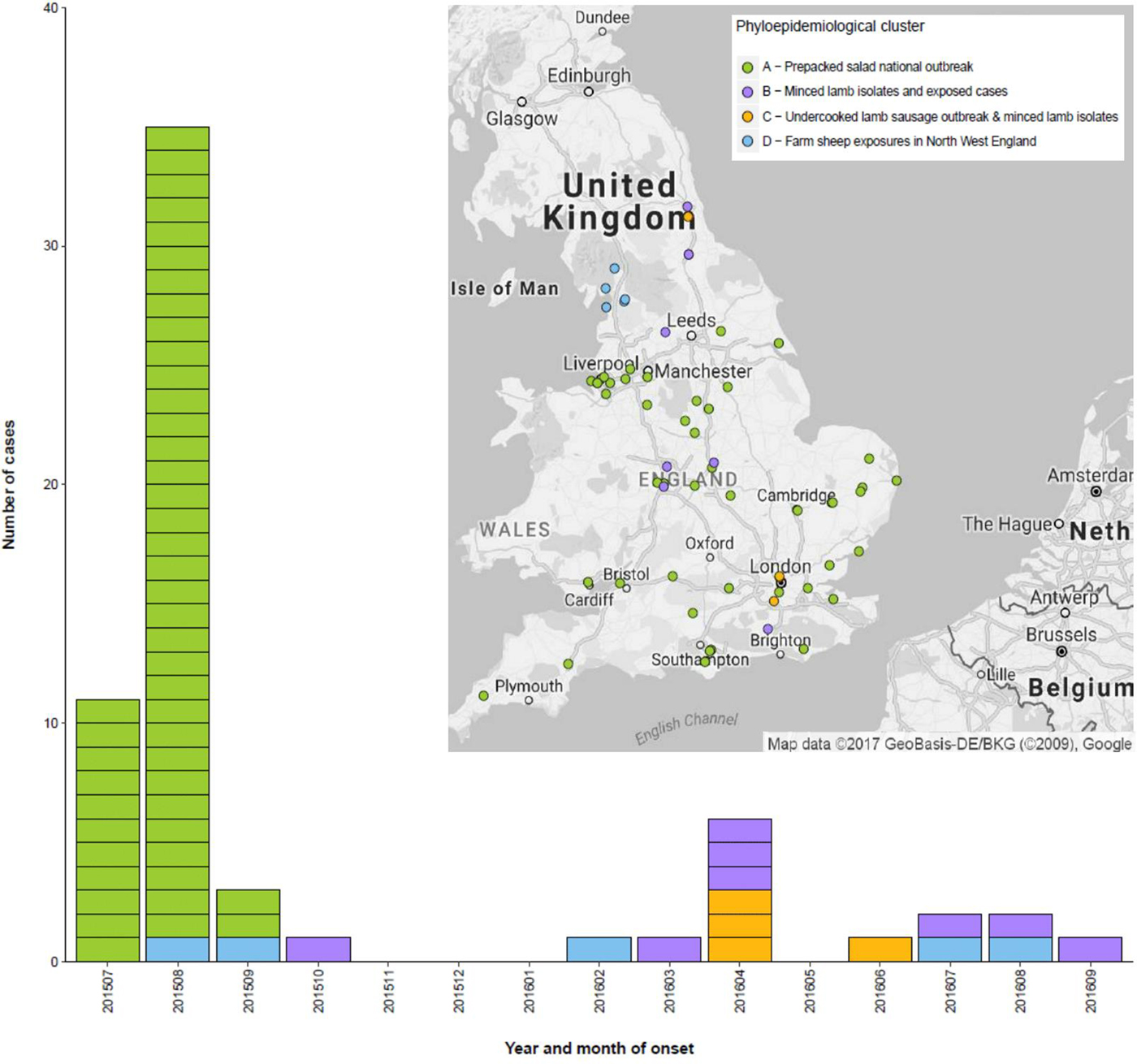The height and width of the screenshot is (1064, 1137).
Task: Click the orange cluster C legend dot
Action: coord(747,117)
